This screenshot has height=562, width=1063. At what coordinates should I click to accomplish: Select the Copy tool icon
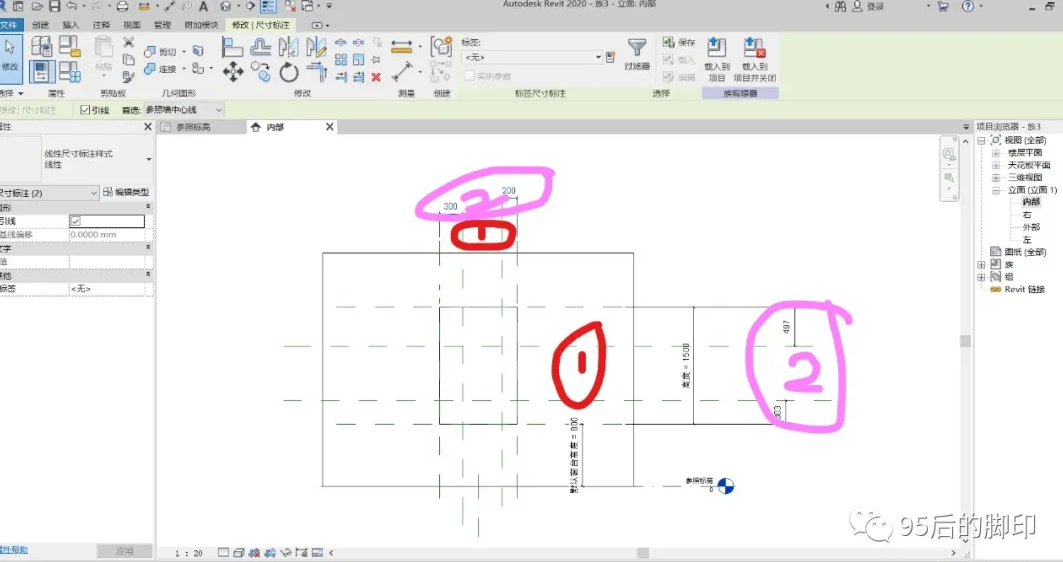click(260, 71)
